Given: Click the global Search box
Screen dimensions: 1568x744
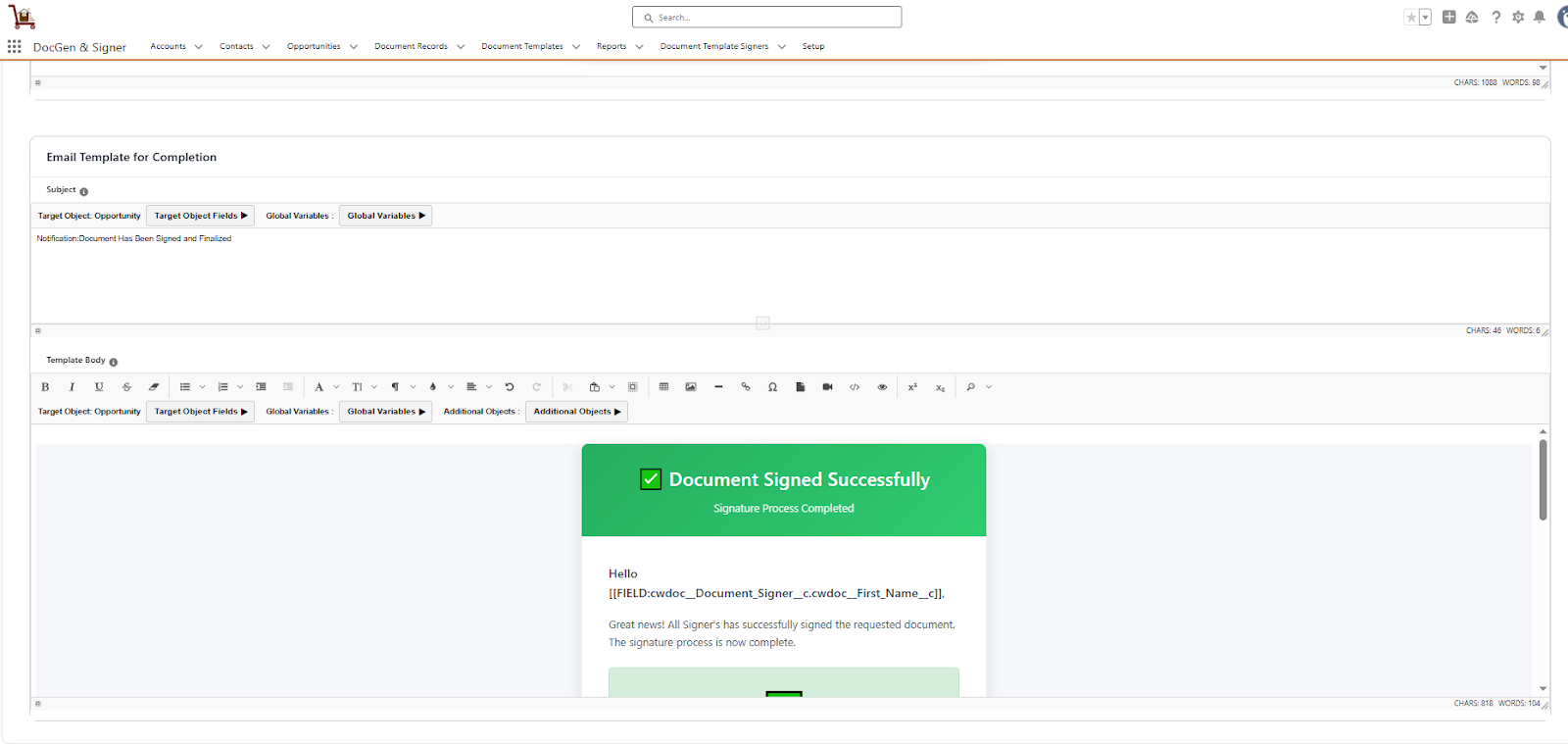Looking at the screenshot, I should [x=767, y=18].
